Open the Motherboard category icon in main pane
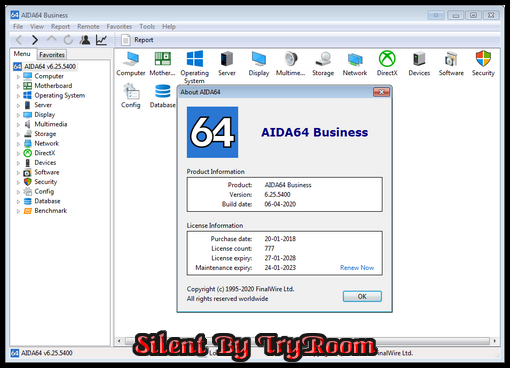The image size is (510, 368). click(x=162, y=64)
